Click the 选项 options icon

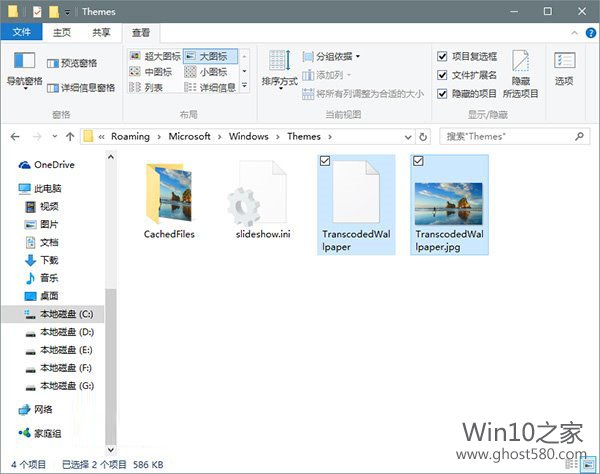tap(564, 66)
